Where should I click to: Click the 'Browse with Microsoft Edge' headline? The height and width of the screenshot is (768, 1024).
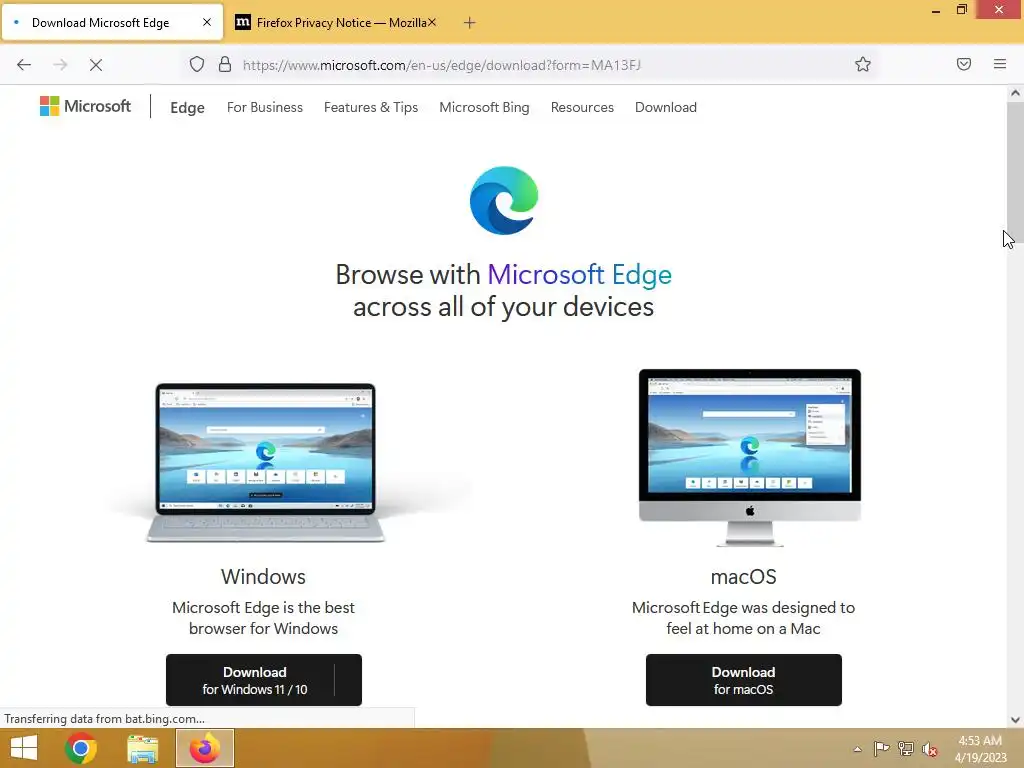504,291
